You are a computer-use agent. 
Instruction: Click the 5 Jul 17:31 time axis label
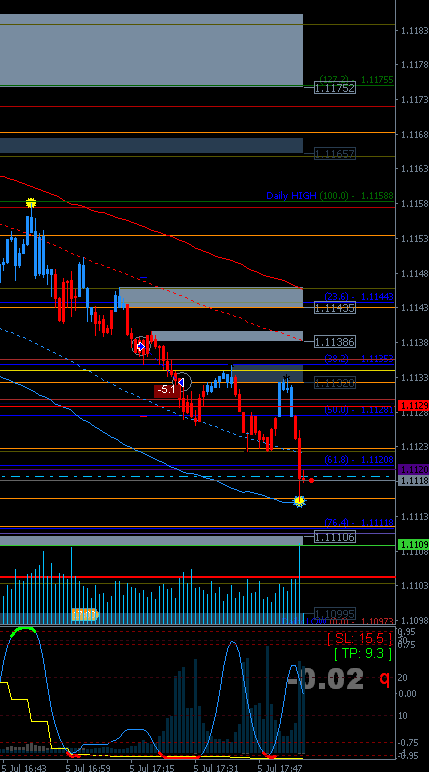point(216,768)
